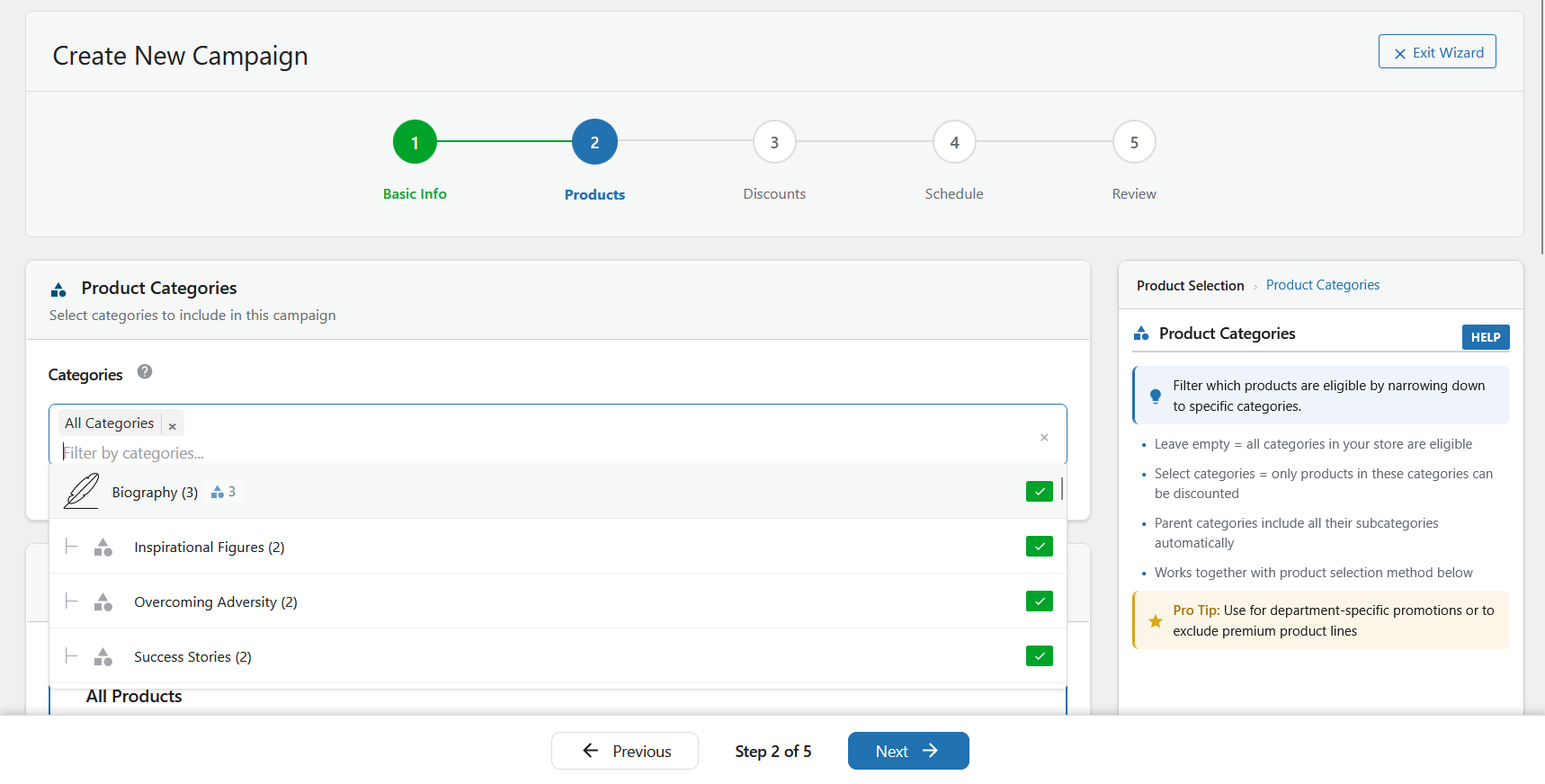Uncheck the Inspirational Figures checkbox

pyautogui.click(x=1039, y=547)
